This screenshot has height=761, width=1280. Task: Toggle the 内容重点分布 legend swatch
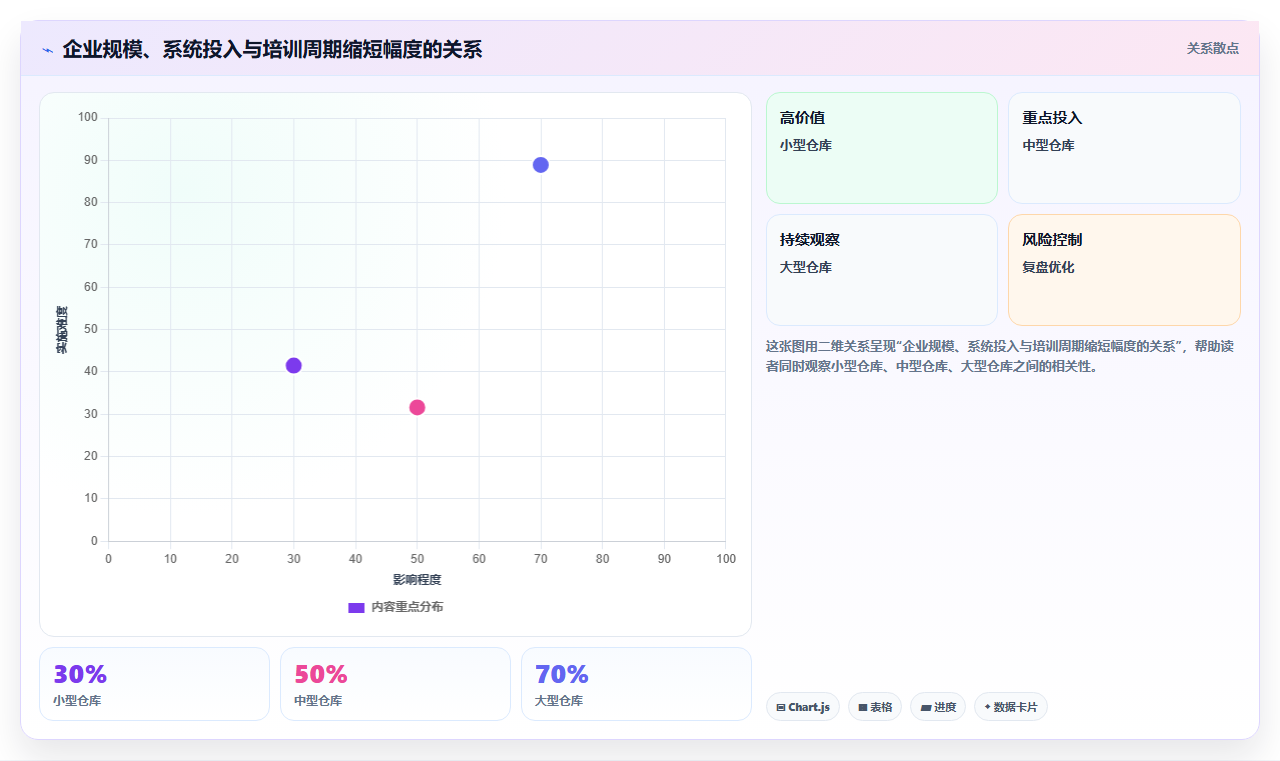[356, 607]
